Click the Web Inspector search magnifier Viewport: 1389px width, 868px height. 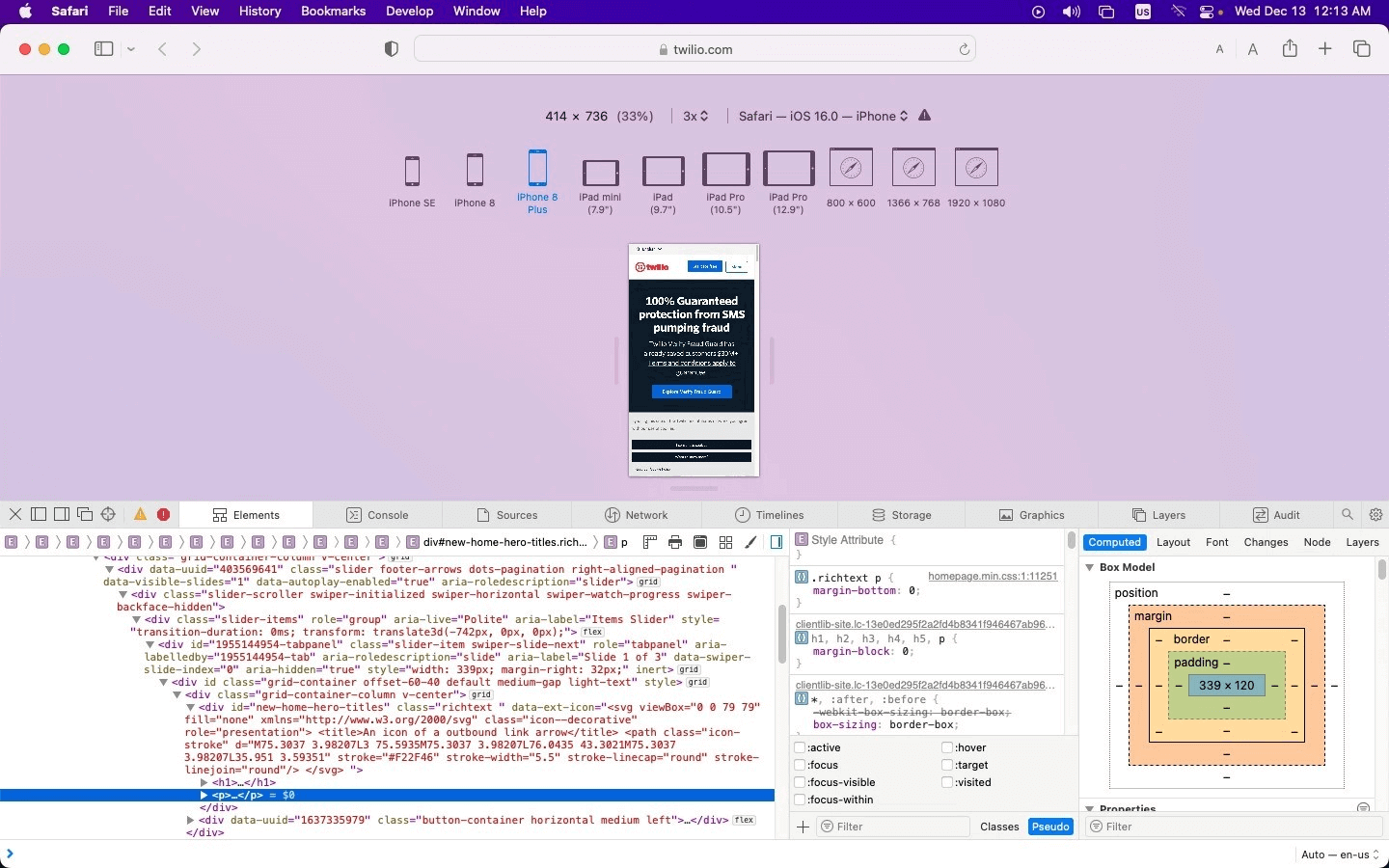coord(1348,515)
